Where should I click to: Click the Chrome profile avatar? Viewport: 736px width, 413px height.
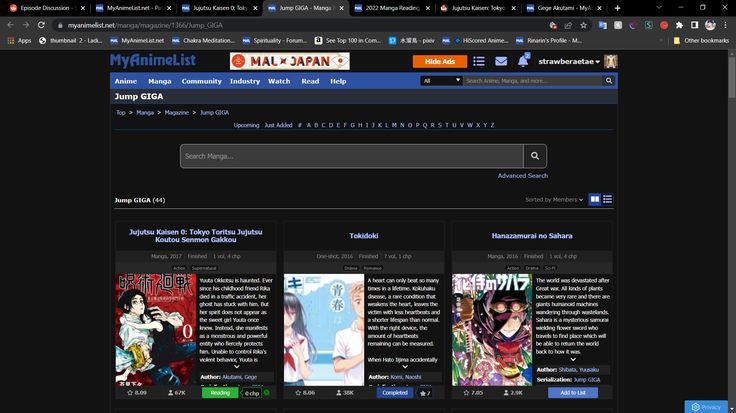click(710, 25)
